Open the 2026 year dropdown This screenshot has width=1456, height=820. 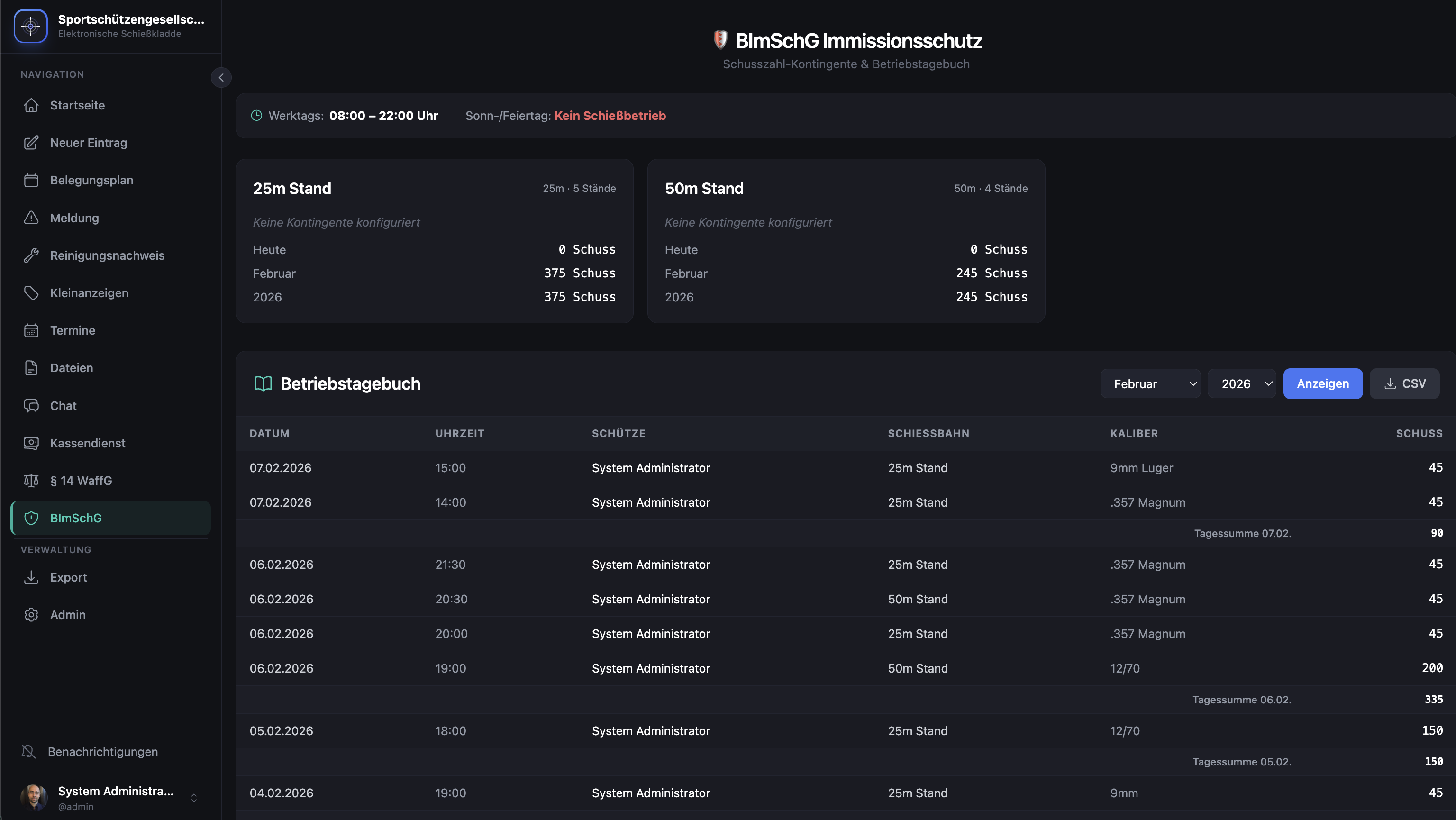(x=1242, y=384)
